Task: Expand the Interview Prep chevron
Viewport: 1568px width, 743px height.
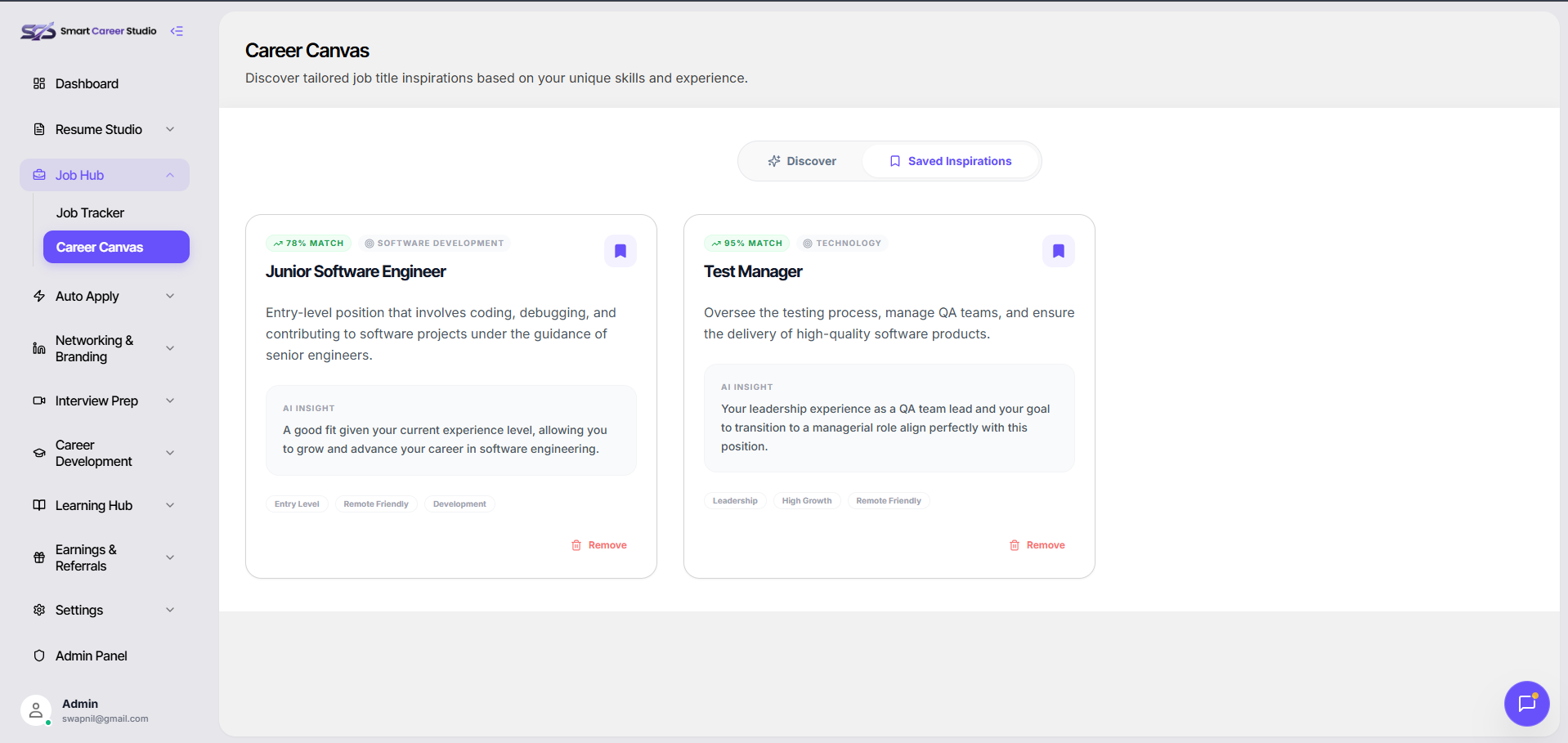Action: pos(170,401)
